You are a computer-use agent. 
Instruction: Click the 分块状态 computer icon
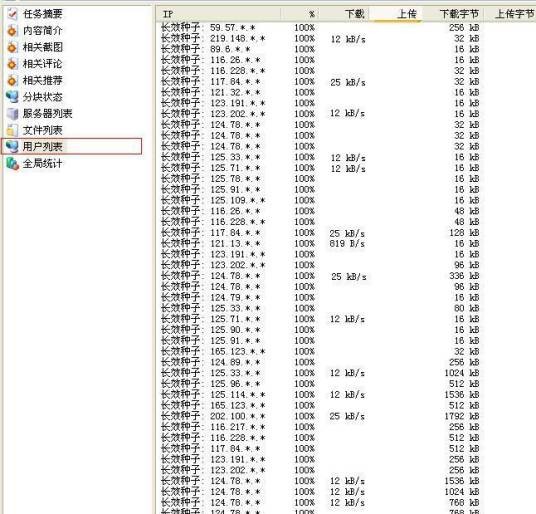click(x=12, y=97)
